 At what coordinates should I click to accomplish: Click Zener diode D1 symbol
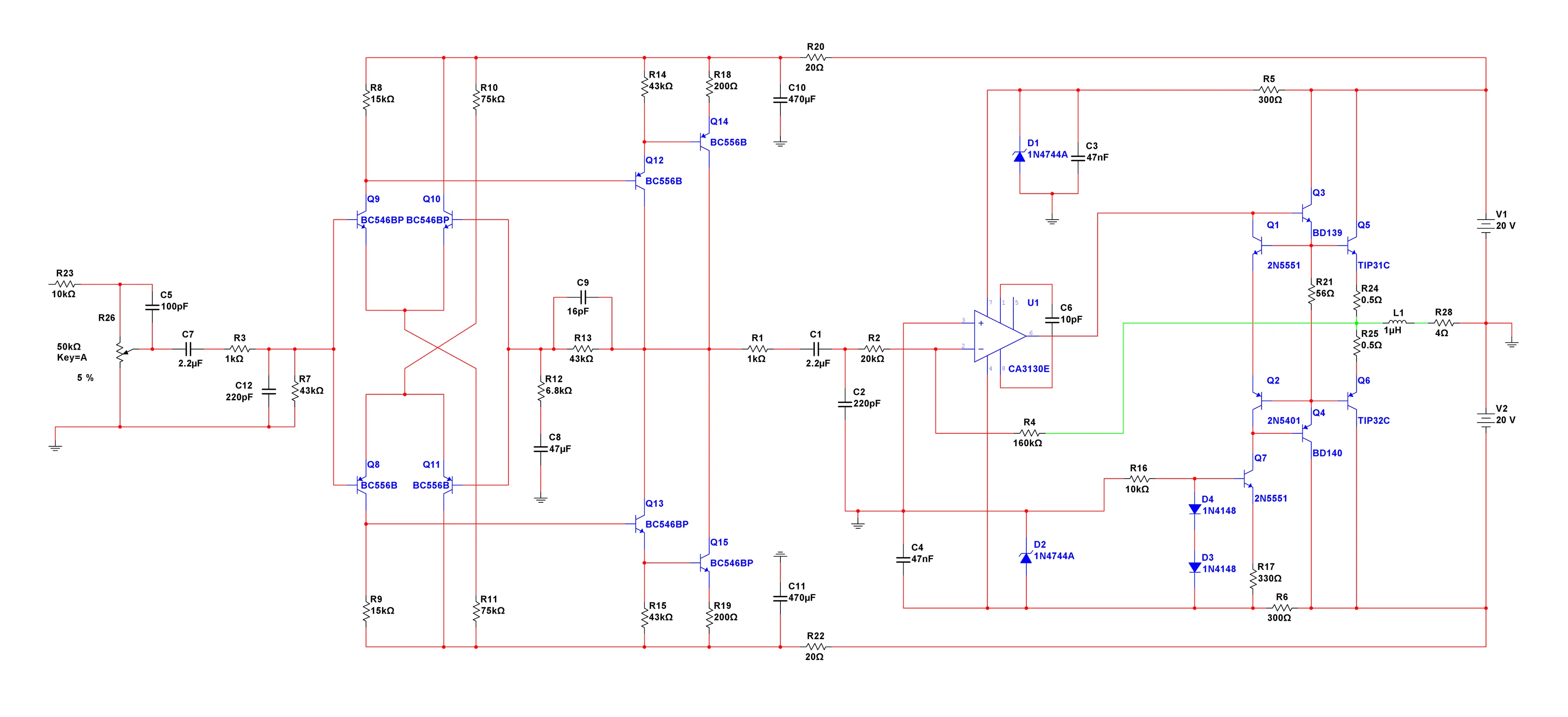pos(1020,156)
